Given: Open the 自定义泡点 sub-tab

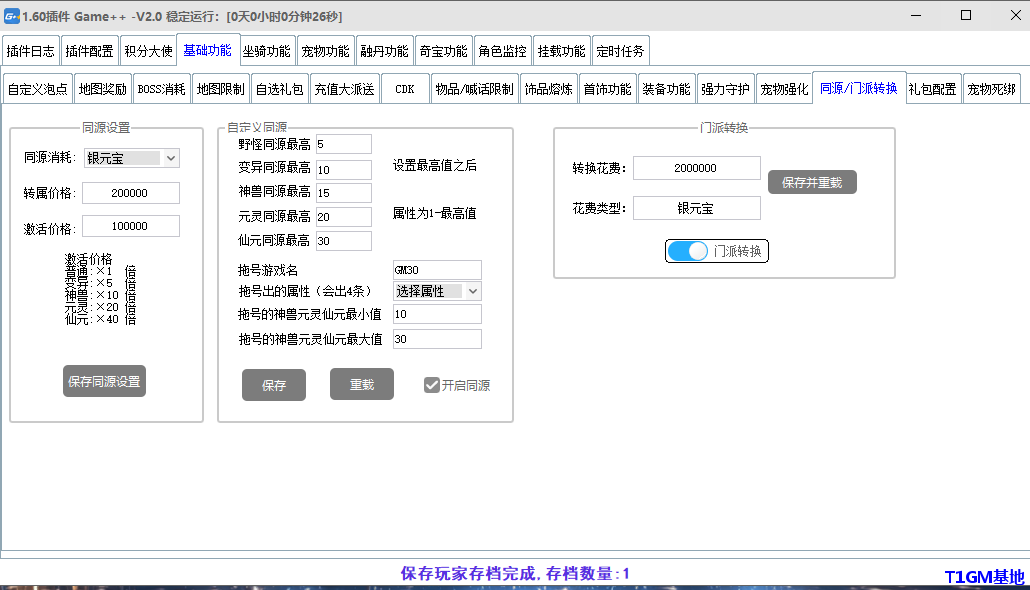Looking at the screenshot, I should 37,89.
